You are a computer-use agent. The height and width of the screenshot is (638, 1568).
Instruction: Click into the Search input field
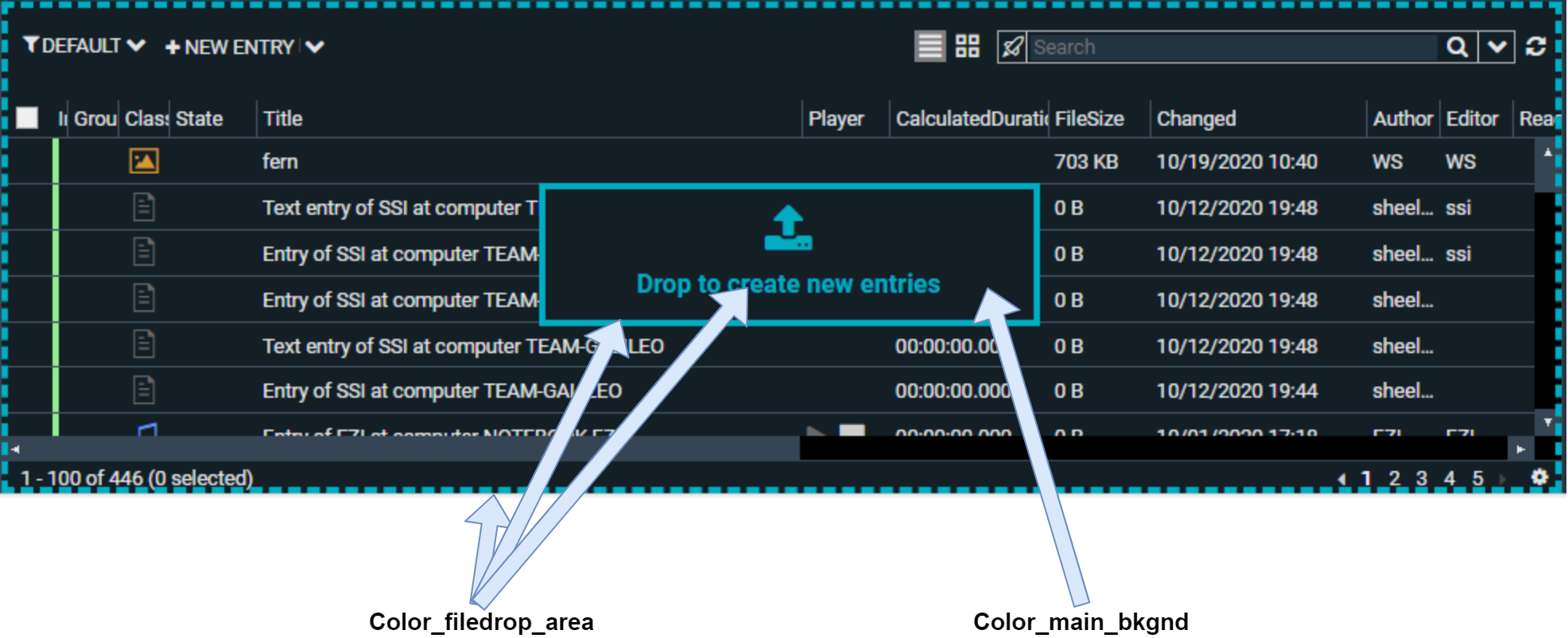tap(1231, 47)
